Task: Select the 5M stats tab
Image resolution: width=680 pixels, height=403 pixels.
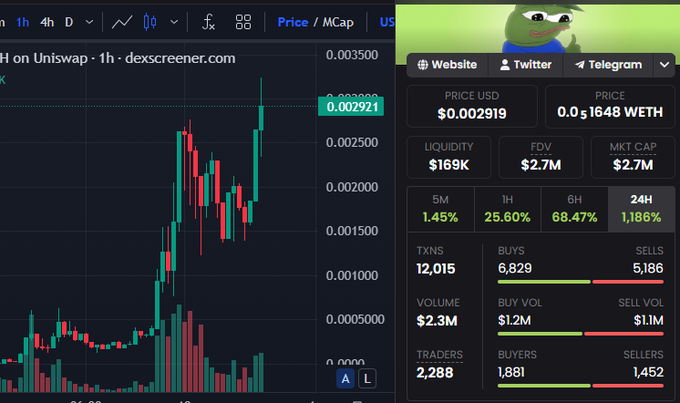Action: [x=441, y=209]
